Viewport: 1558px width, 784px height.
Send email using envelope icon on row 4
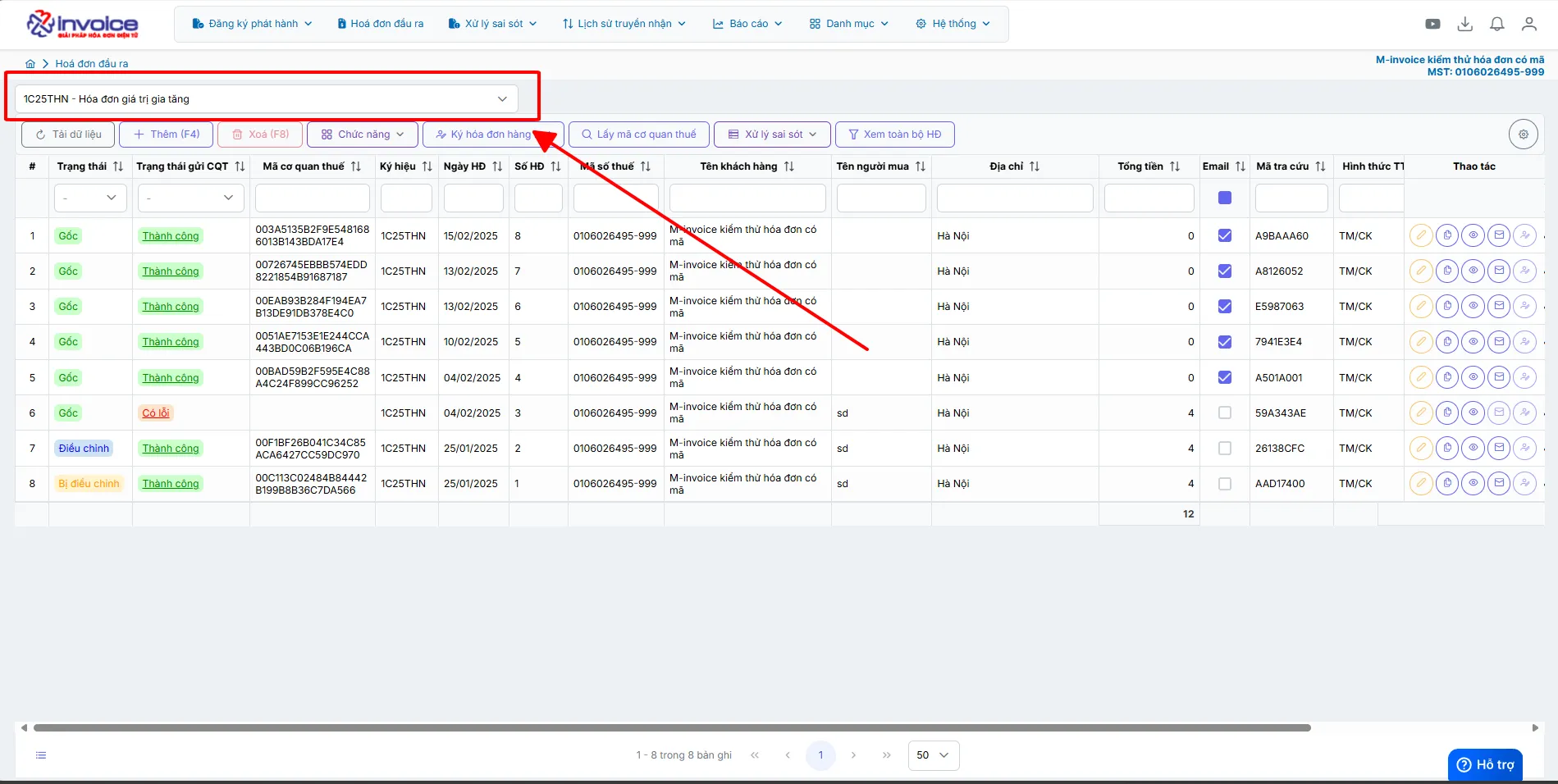tap(1499, 342)
